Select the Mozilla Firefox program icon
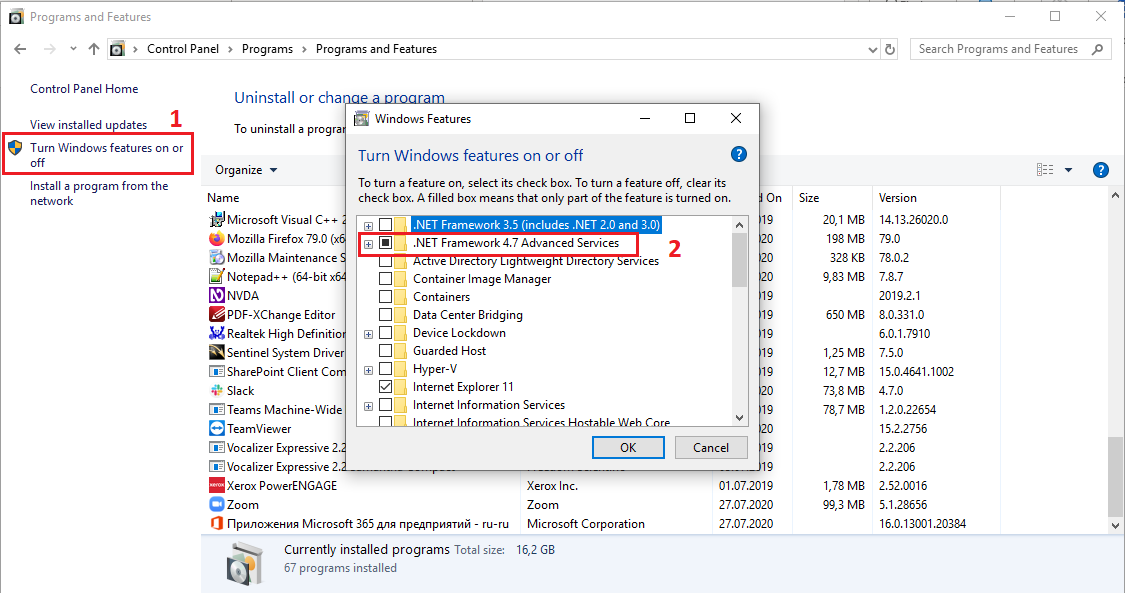Screen dimensions: 1125x593 click(217, 239)
